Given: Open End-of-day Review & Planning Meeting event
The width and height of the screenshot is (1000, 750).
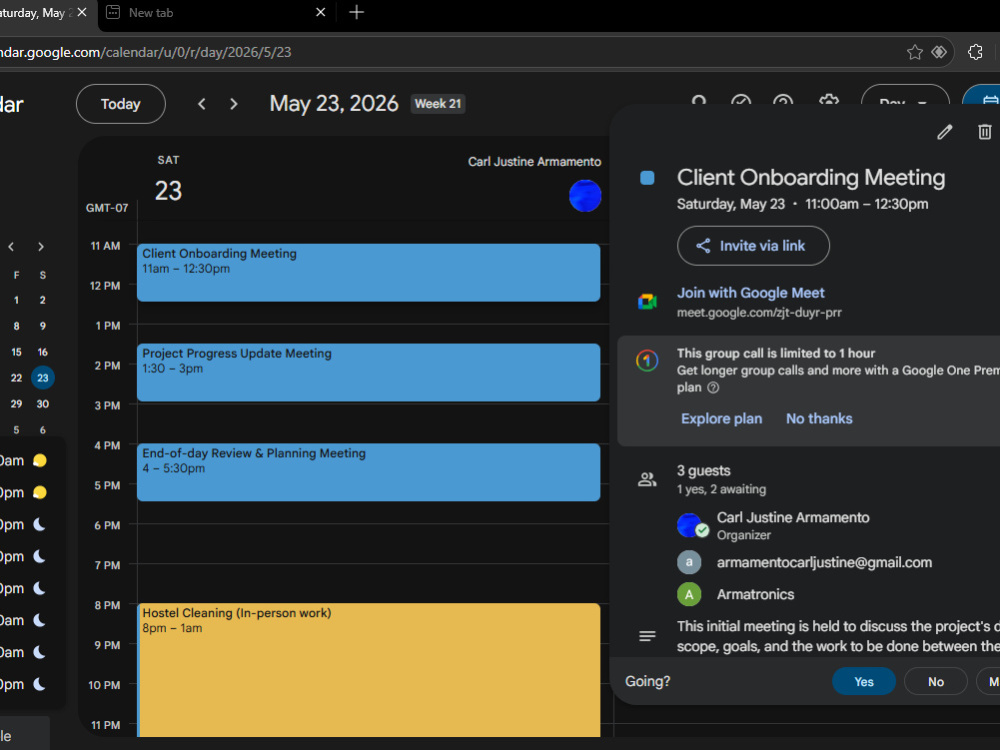Looking at the screenshot, I should pyautogui.click(x=369, y=472).
